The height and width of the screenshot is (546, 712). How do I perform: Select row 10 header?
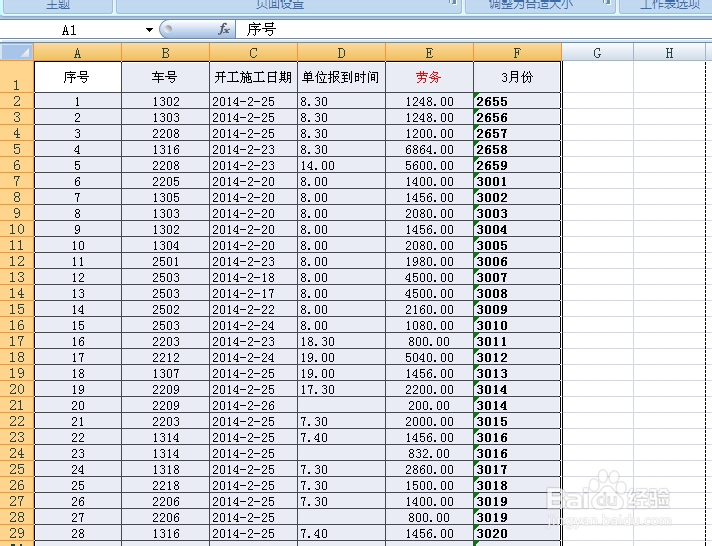[x=17, y=229]
